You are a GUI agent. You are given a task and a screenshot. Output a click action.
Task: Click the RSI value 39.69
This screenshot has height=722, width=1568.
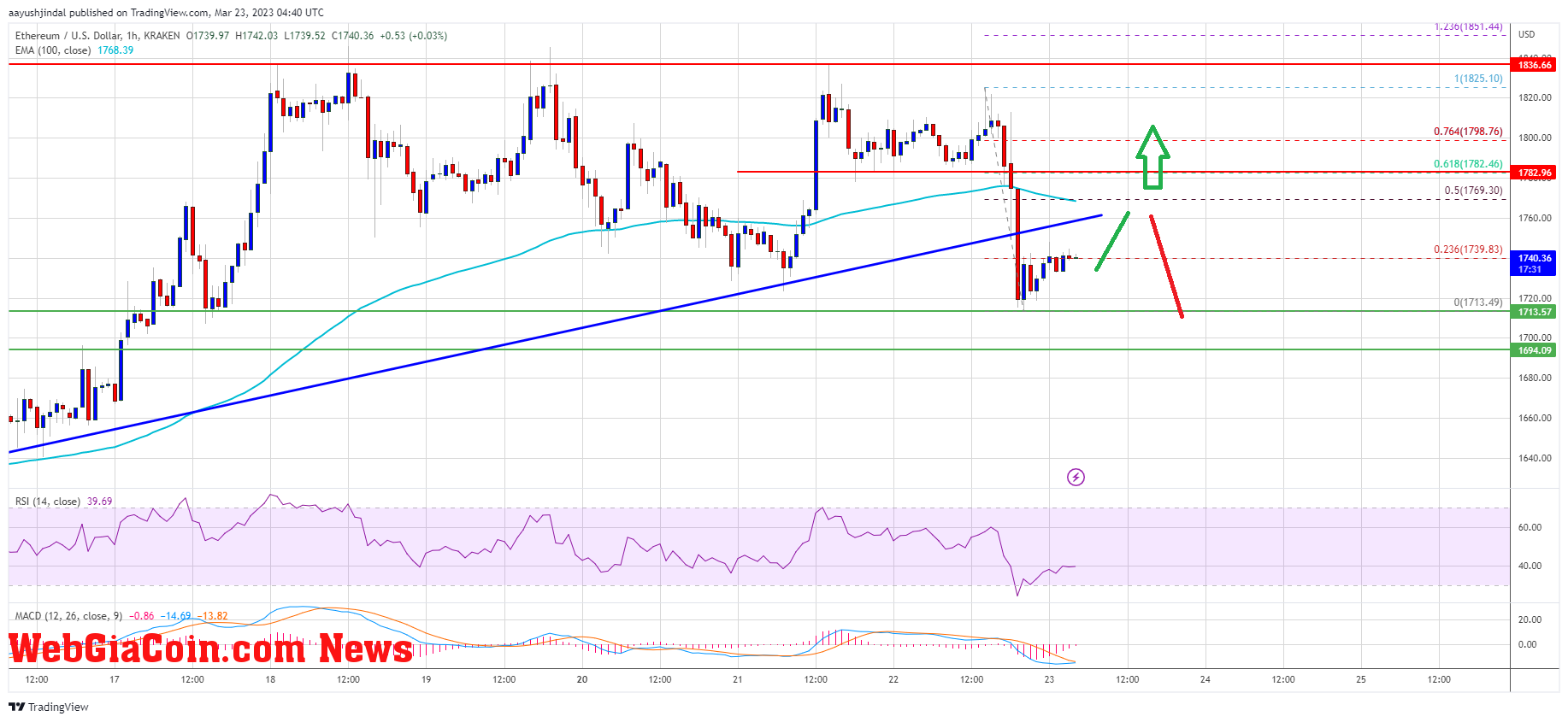tap(99, 502)
